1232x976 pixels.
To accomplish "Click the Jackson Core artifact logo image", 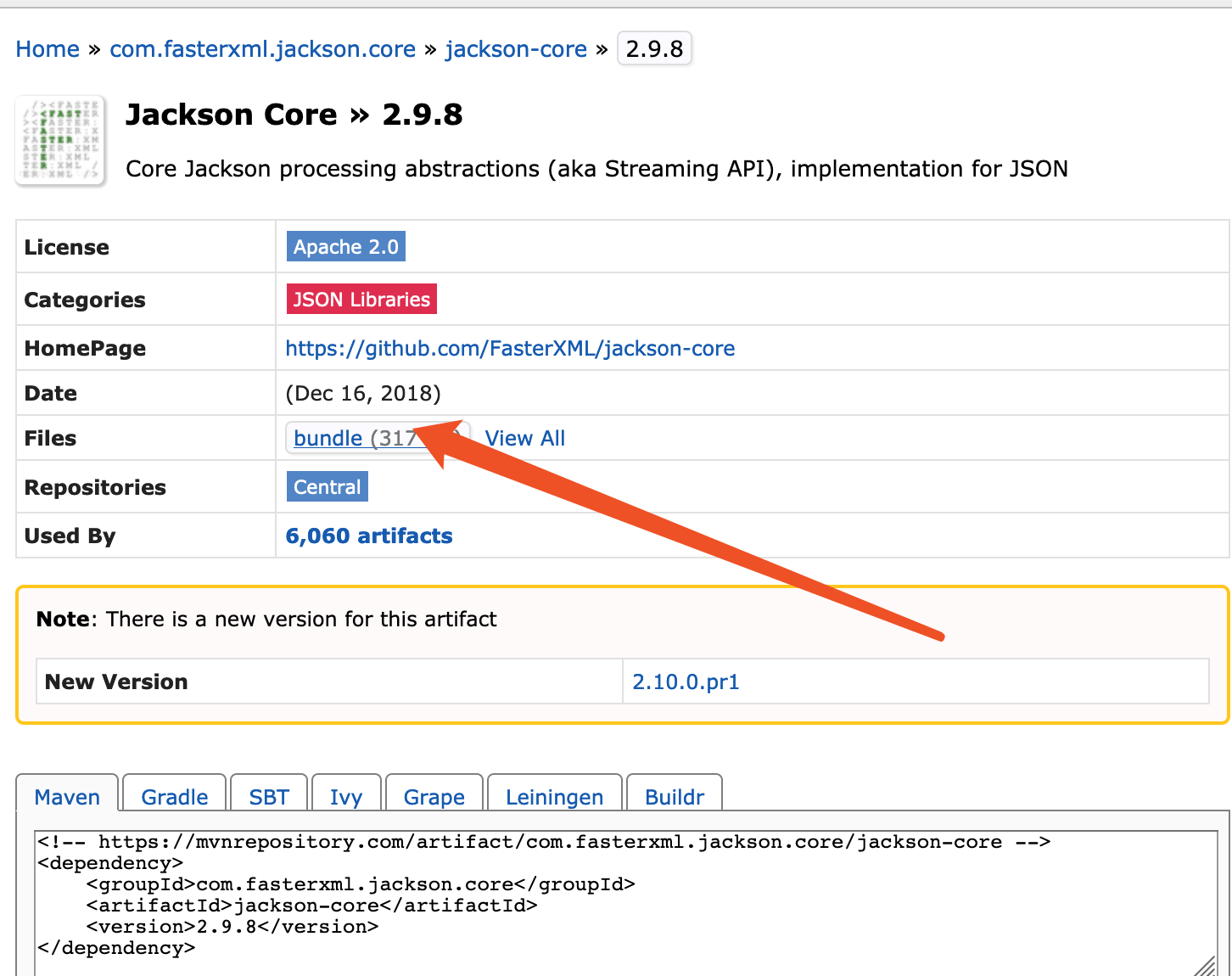I will [x=60, y=140].
